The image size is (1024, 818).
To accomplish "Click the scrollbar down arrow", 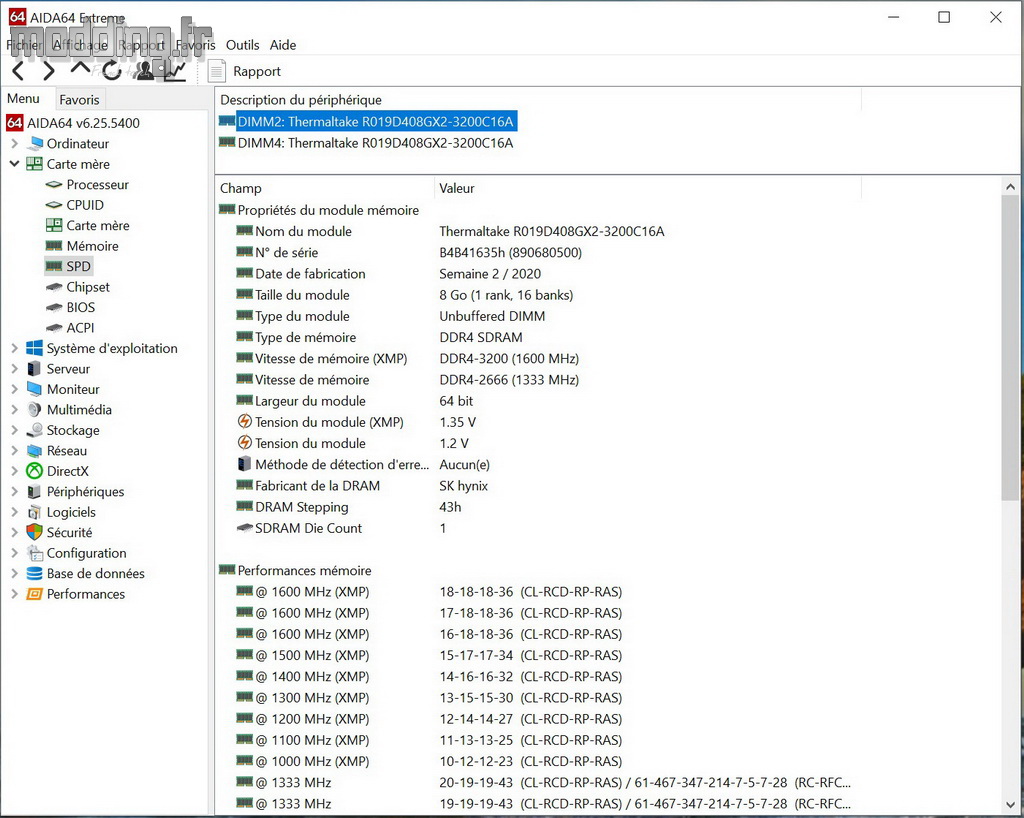I will tap(1010, 806).
